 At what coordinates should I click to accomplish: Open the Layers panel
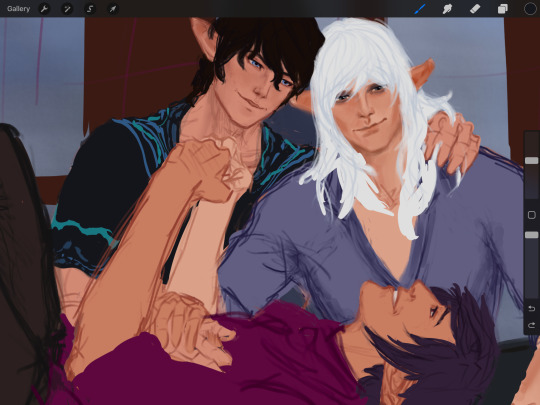pos(502,9)
